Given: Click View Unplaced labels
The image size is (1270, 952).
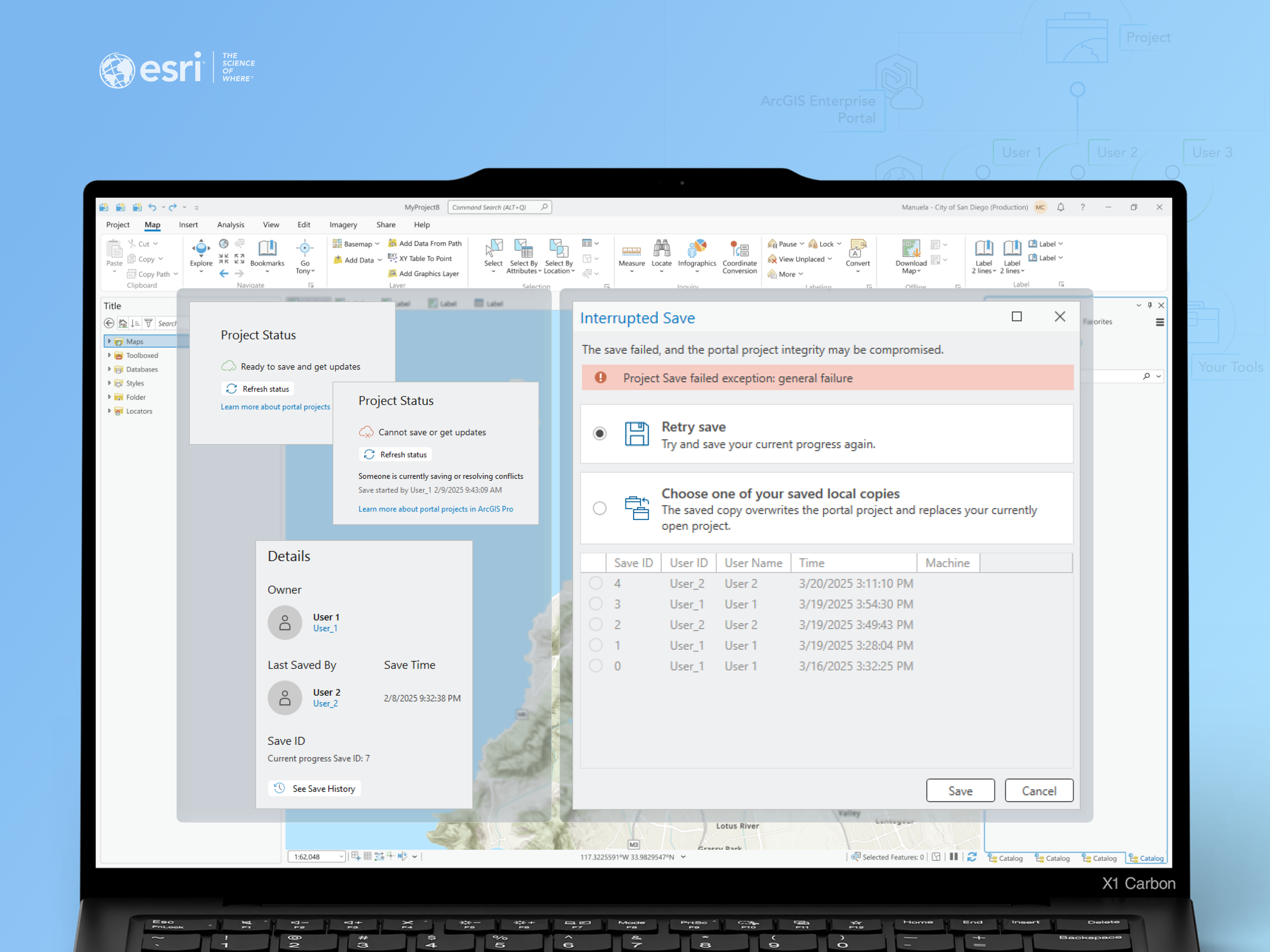Looking at the screenshot, I should [x=800, y=259].
